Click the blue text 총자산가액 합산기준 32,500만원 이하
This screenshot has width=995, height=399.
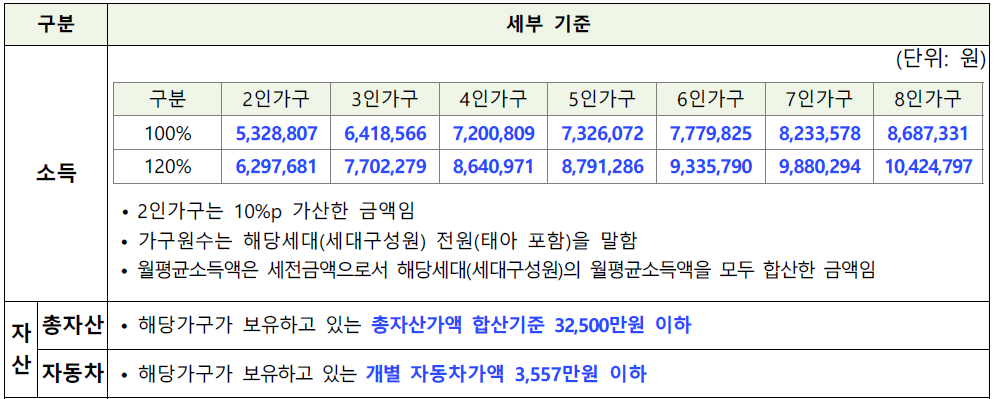(x=531, y=325)
